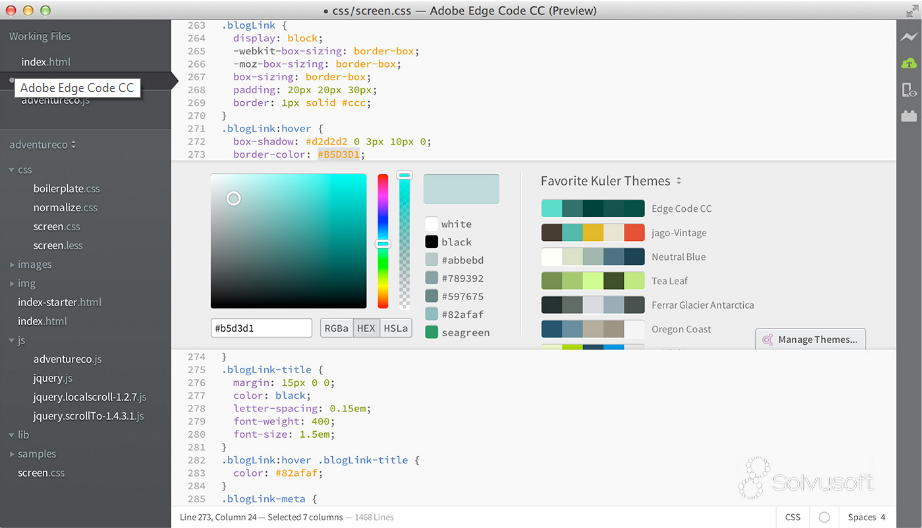This screenshot has width=922, height=528.
Task: Select the #789392 color swatch
Action: click(432, 278)
